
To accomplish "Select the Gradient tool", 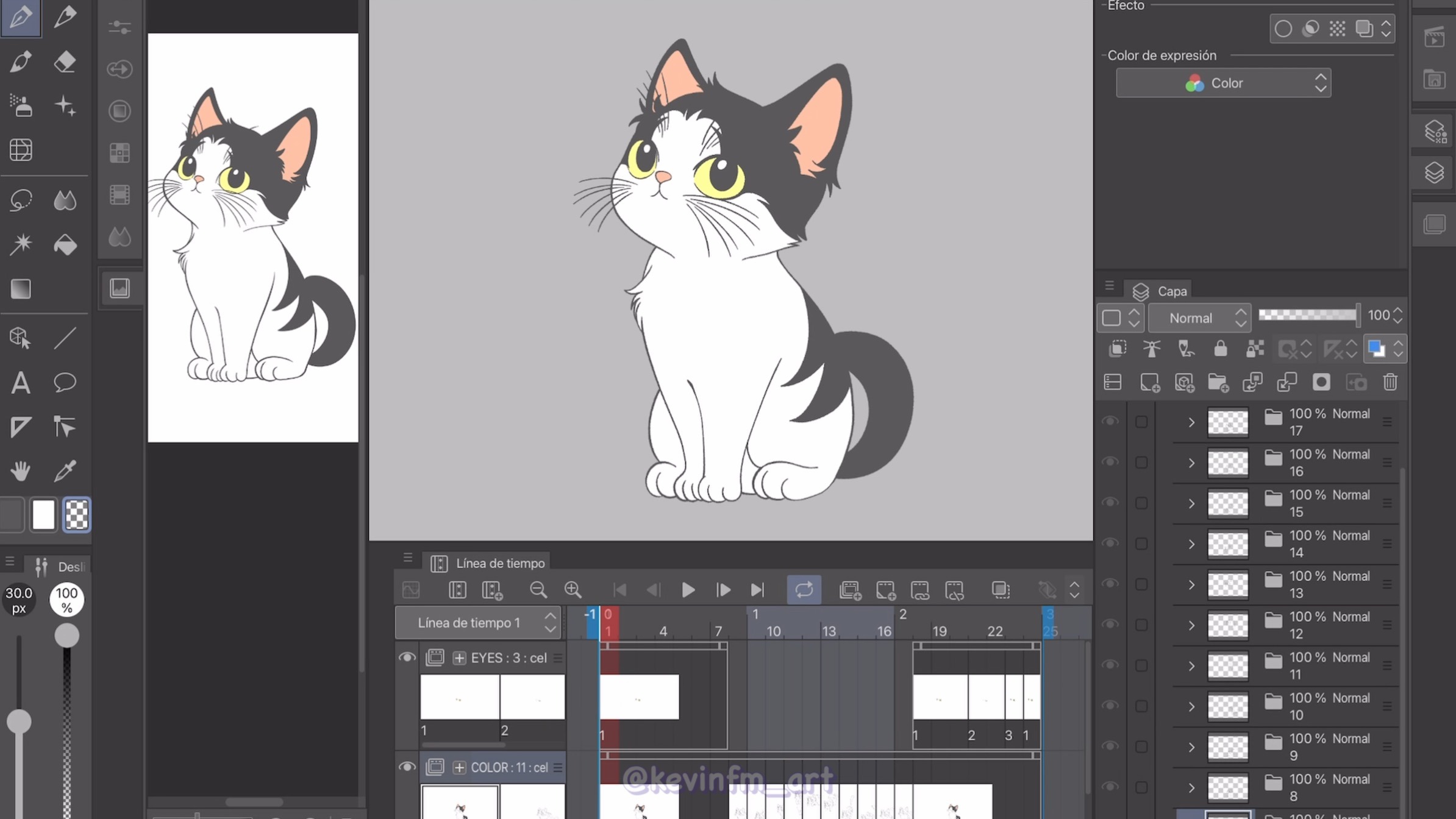I will pyautogui.click(x=21, y=289).
